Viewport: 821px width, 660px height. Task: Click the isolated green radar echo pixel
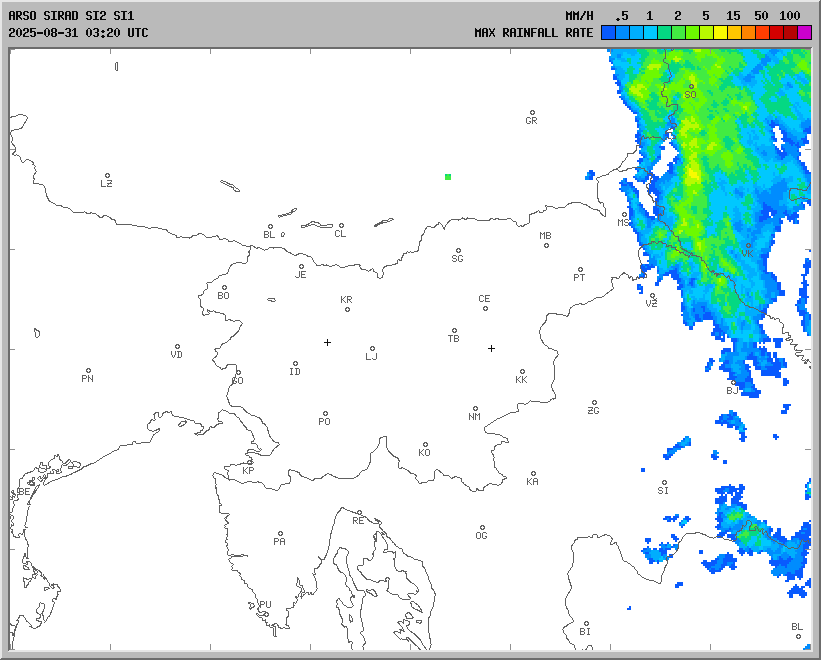click(x=448, y=177)
